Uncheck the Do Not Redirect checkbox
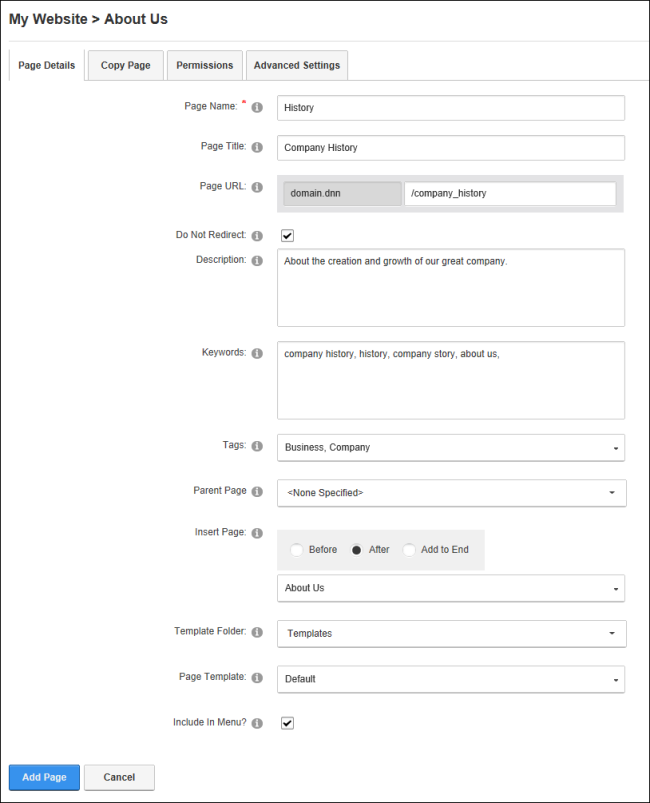 (x=287, y=236)
